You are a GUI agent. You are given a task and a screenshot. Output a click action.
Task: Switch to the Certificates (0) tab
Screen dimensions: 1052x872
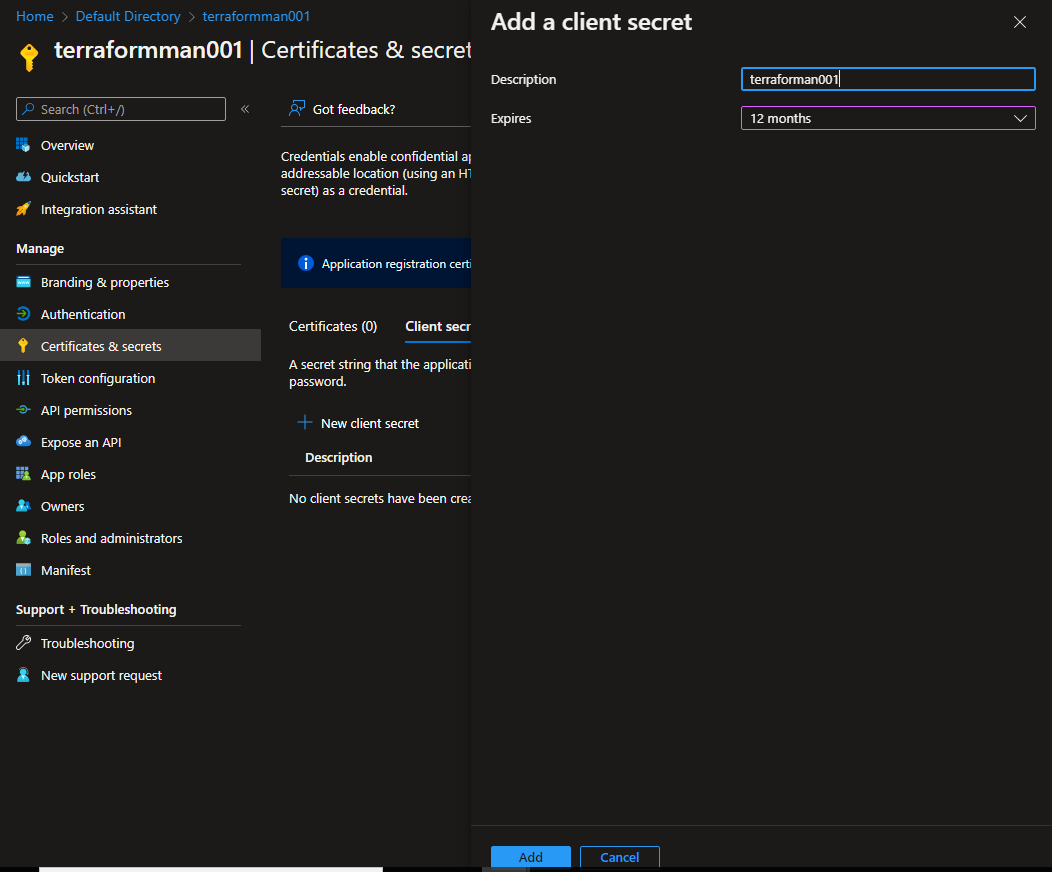[x=333, y=326]
